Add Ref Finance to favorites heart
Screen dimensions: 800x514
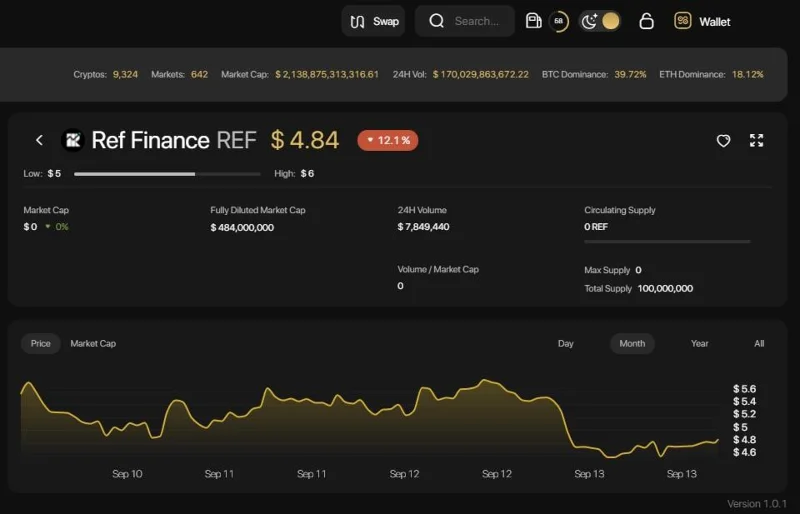click(x=723, y=140)
